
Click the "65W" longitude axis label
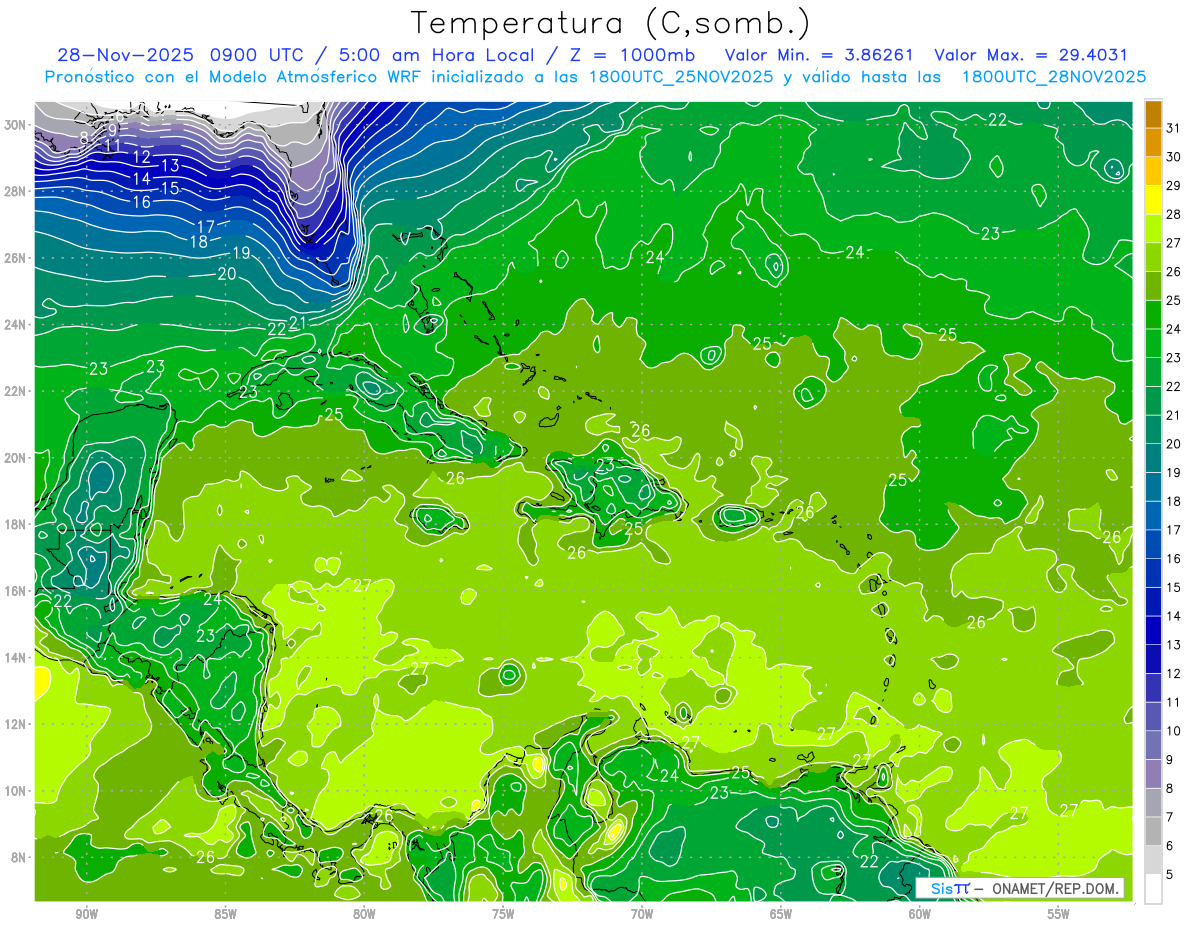click(x=781, y=913)
